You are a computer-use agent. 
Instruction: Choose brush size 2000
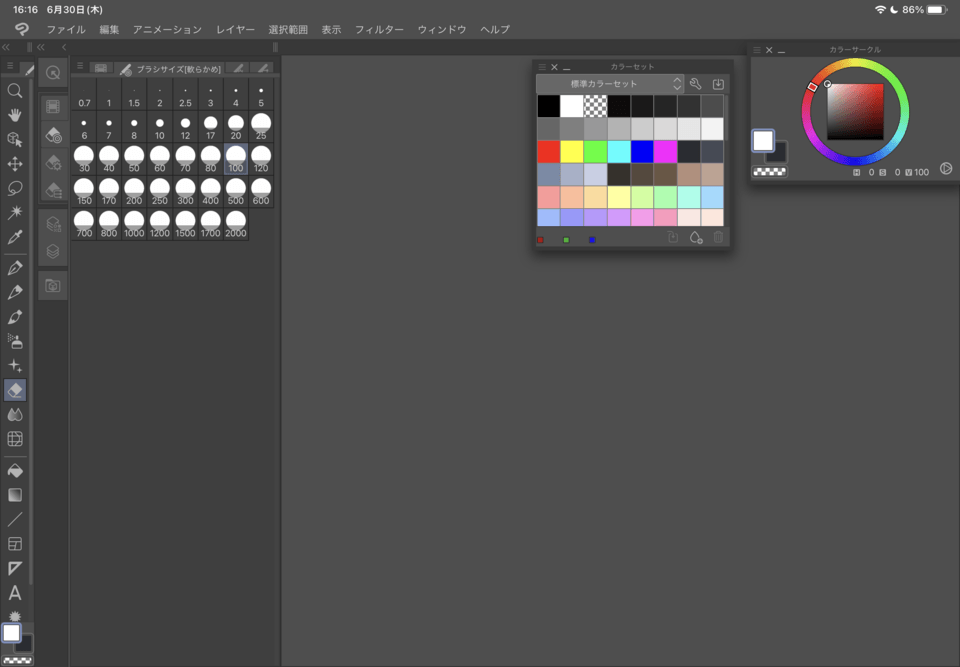tap(236, 225)
